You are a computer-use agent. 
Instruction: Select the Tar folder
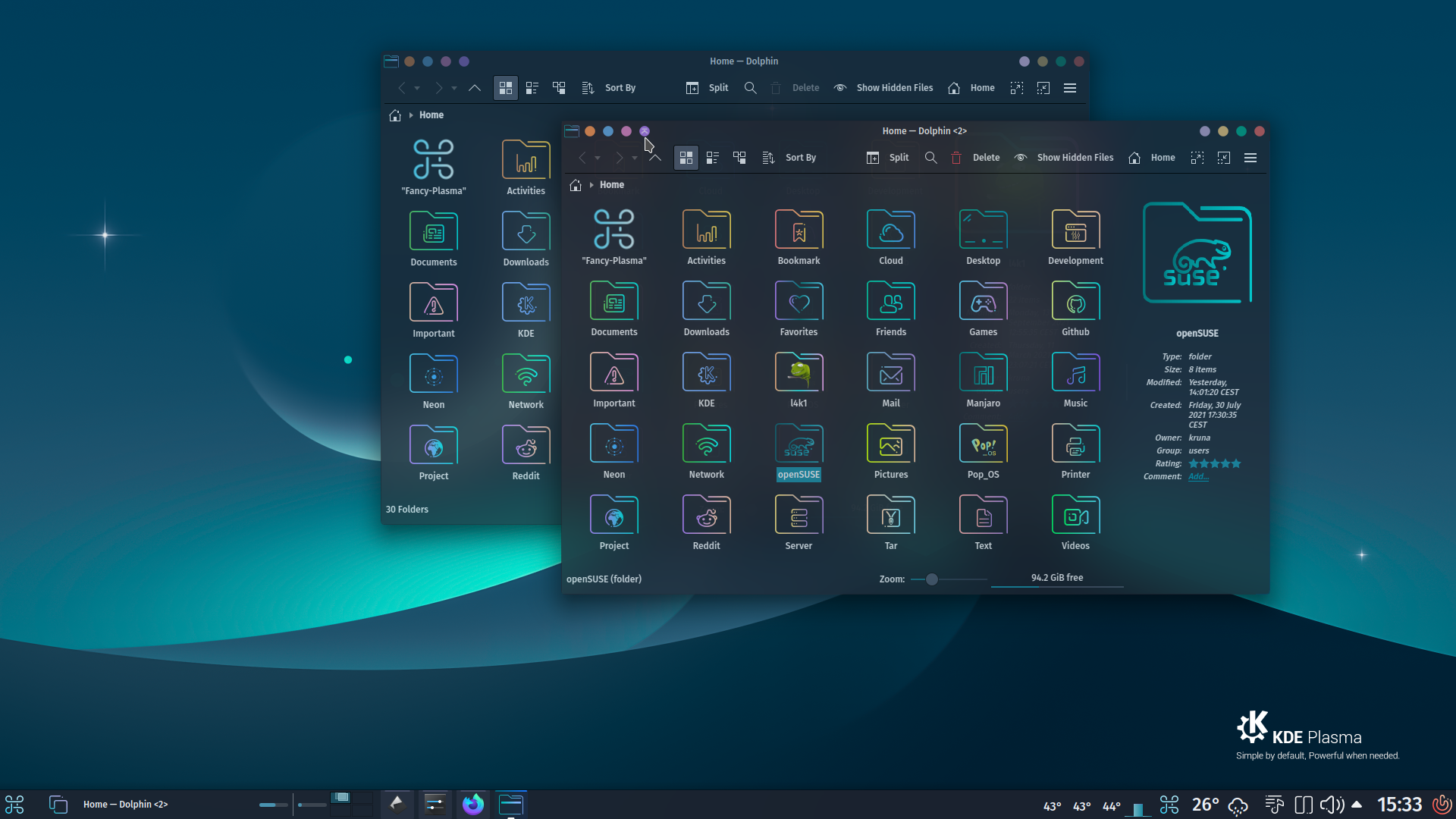tap(891, 522)
